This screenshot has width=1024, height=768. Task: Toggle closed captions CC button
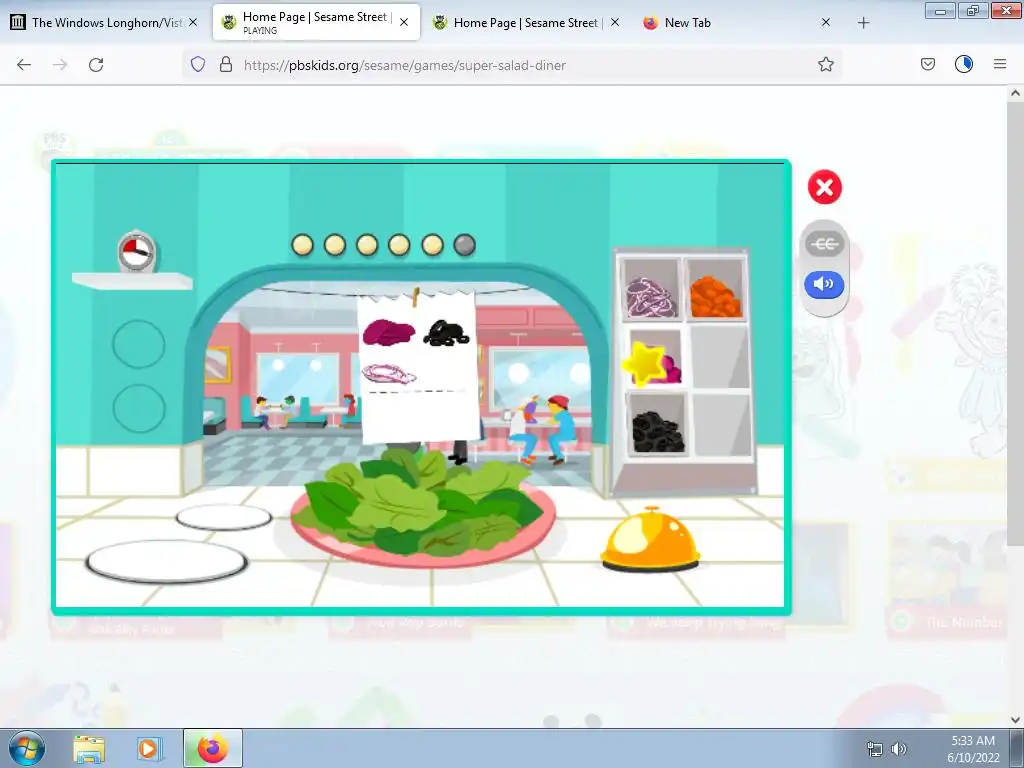click(824, 244)
